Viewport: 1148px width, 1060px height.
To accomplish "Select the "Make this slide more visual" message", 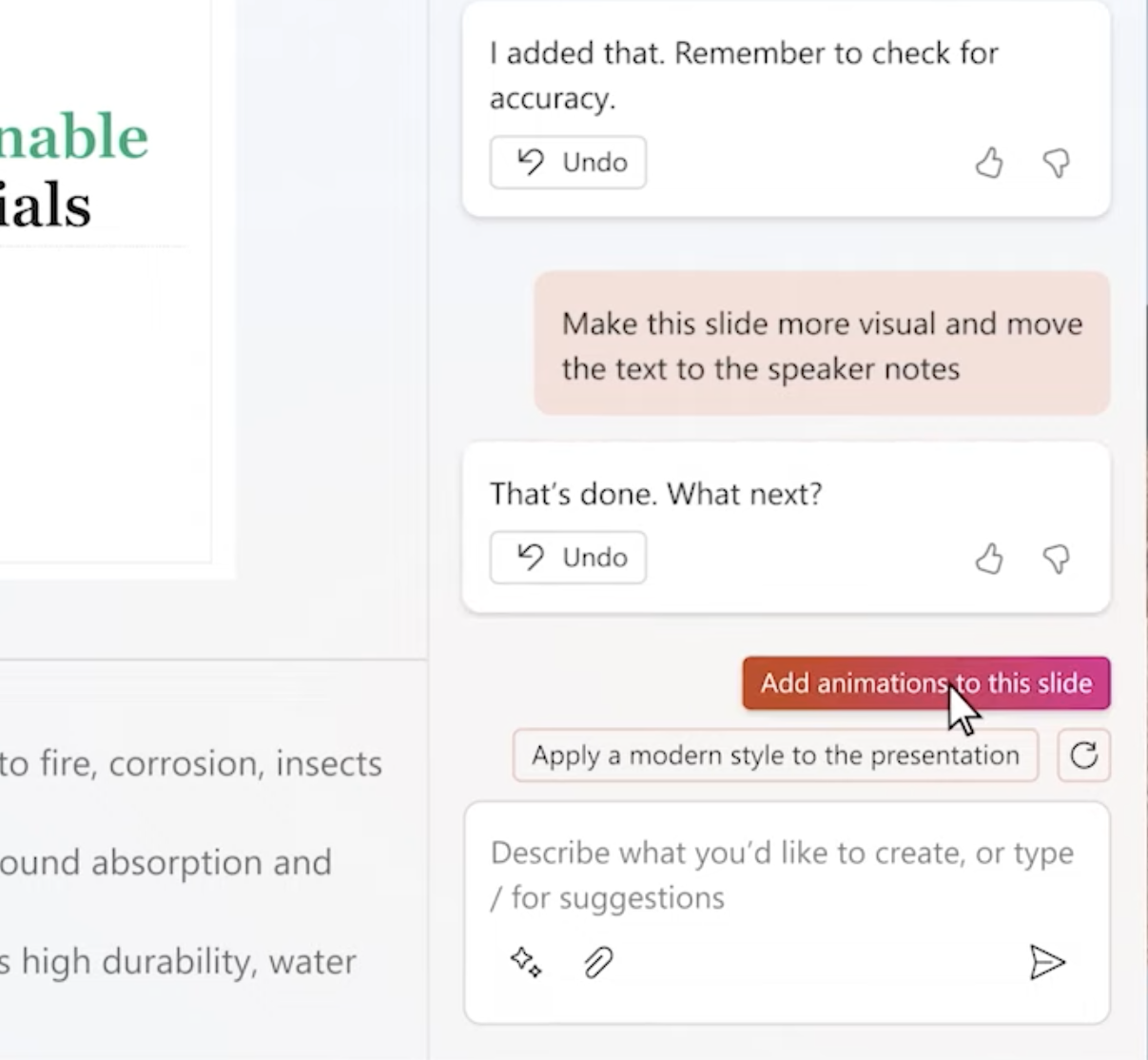I will 821,345.
